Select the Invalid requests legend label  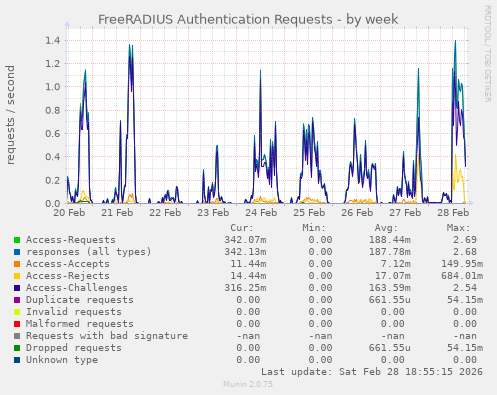click(x=74, y=312)
